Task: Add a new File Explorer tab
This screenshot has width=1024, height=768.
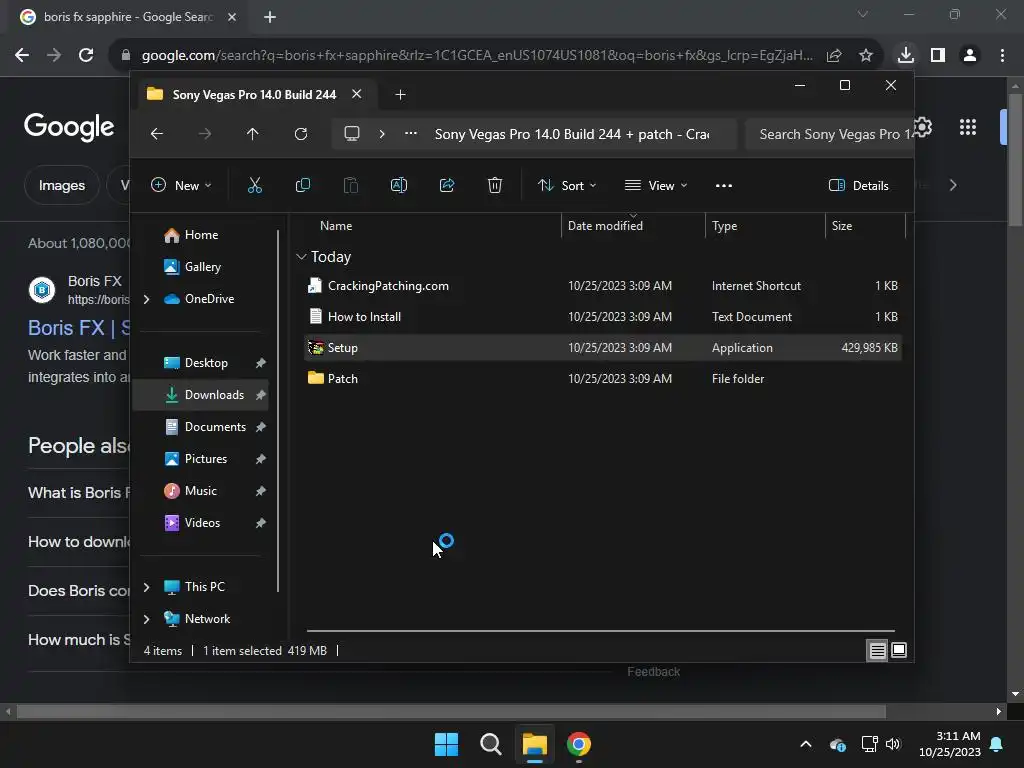Action: point(400,95)
